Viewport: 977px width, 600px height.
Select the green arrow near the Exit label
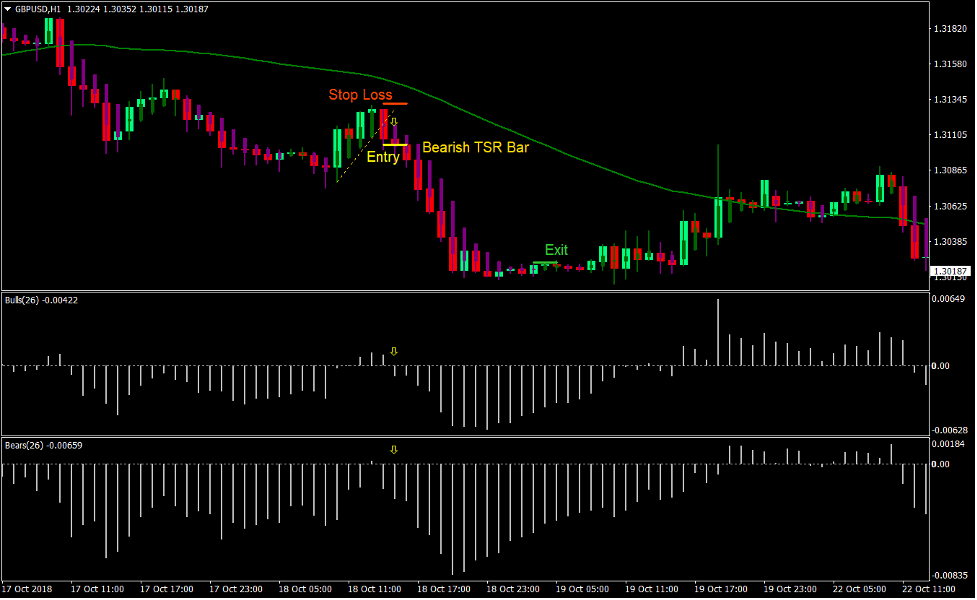[545, 264]
